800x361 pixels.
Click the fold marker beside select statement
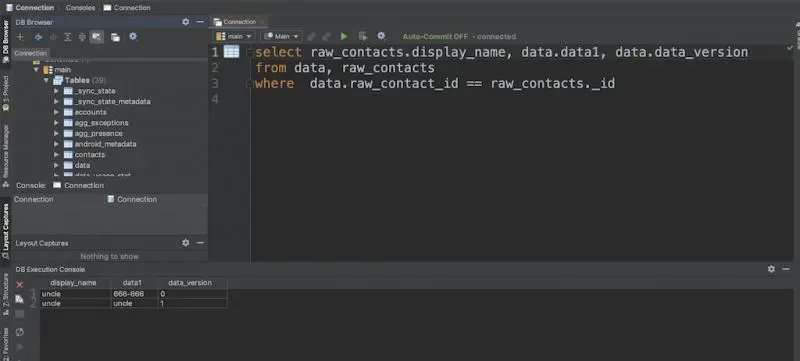249,52
